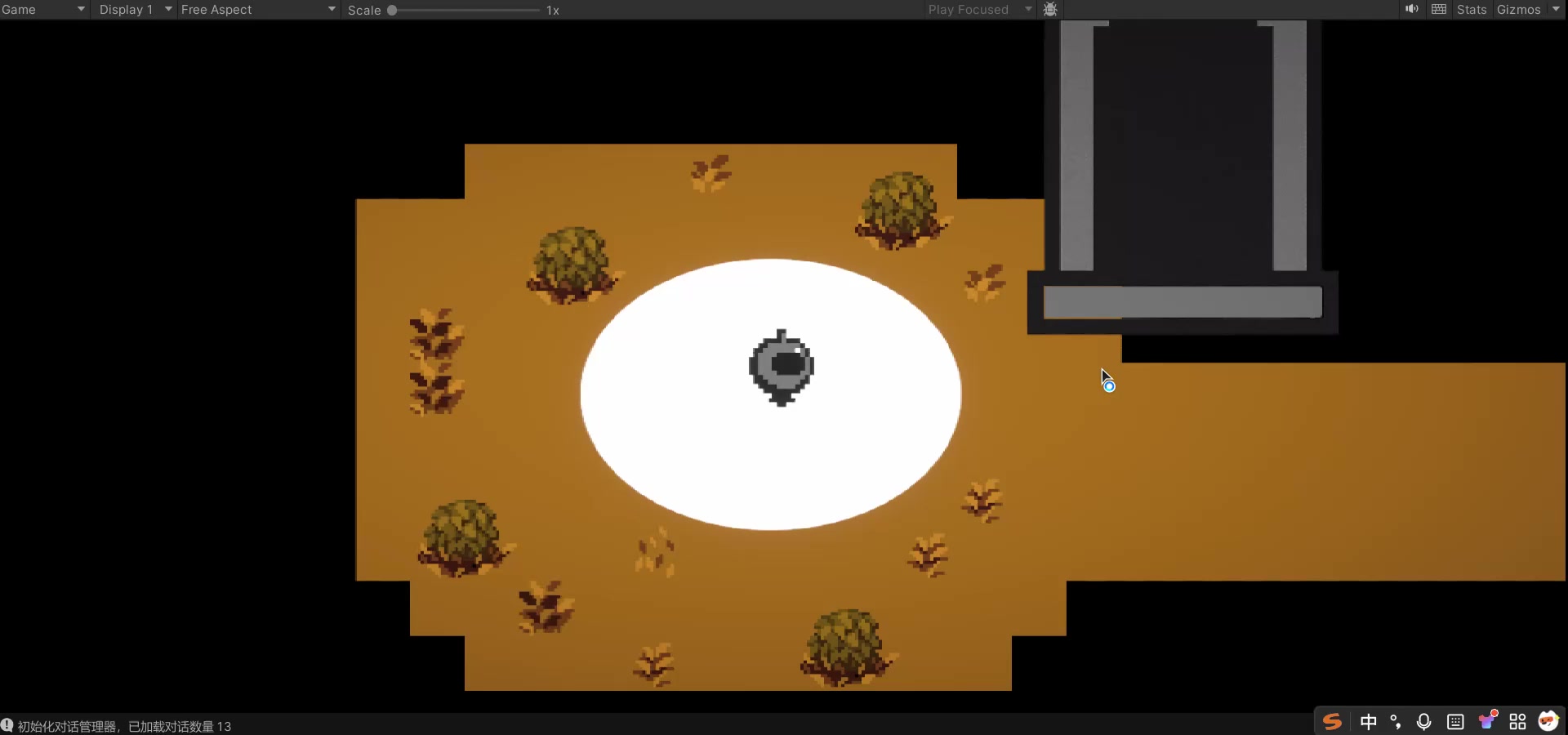The height and width of the screenshot is (735, 1568).
Task: Toggle Gizmos display in Game view
Action: (x=1518, y=10)
